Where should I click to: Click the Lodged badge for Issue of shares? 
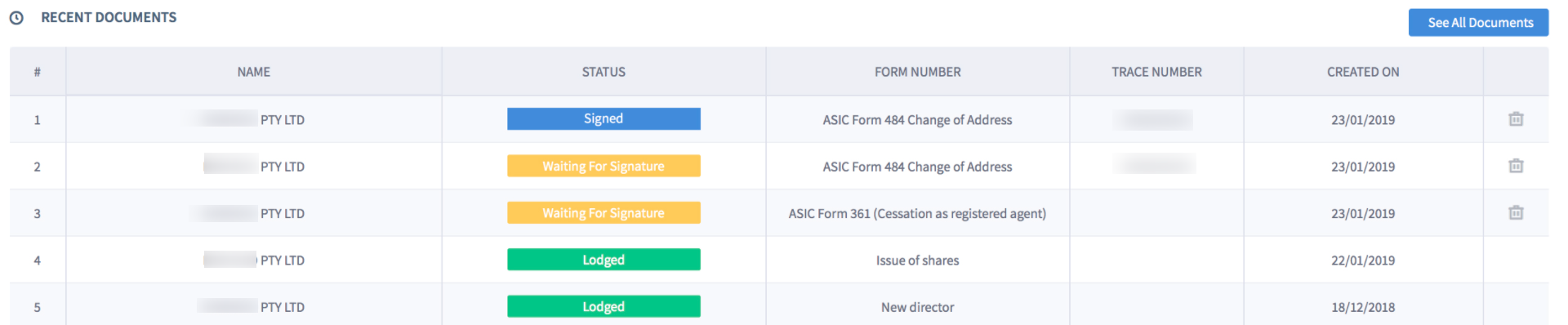tap(604, 260)
